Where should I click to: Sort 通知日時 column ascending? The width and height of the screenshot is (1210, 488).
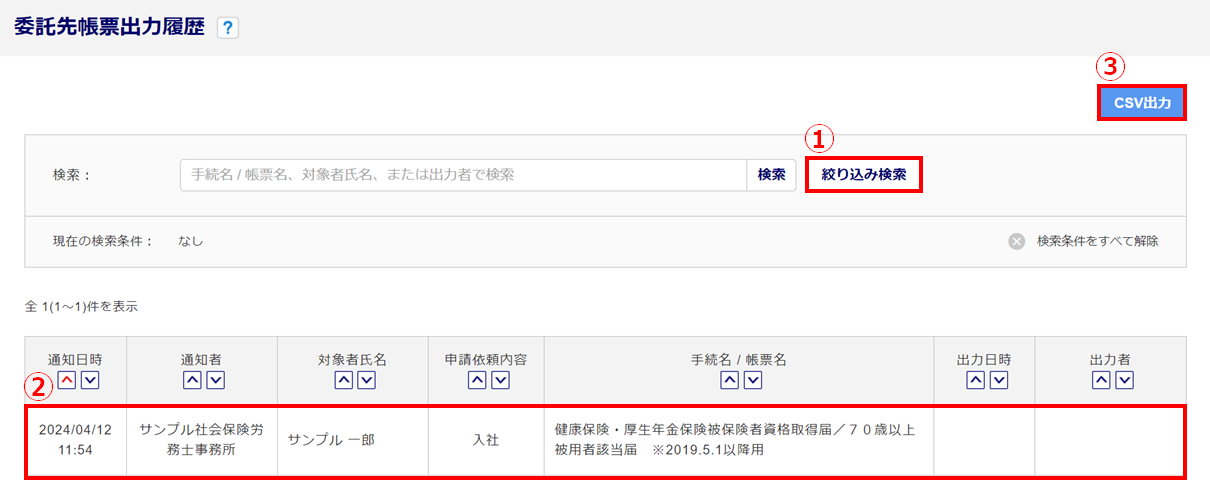coord(66,380)
